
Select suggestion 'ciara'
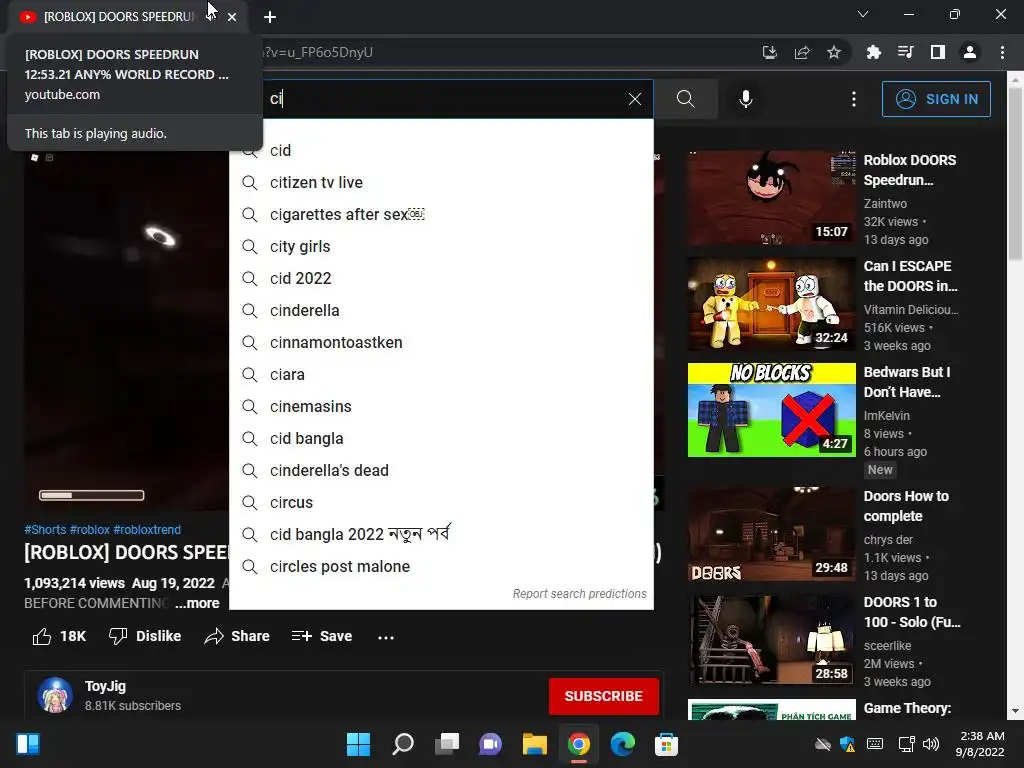coord(441,374)
